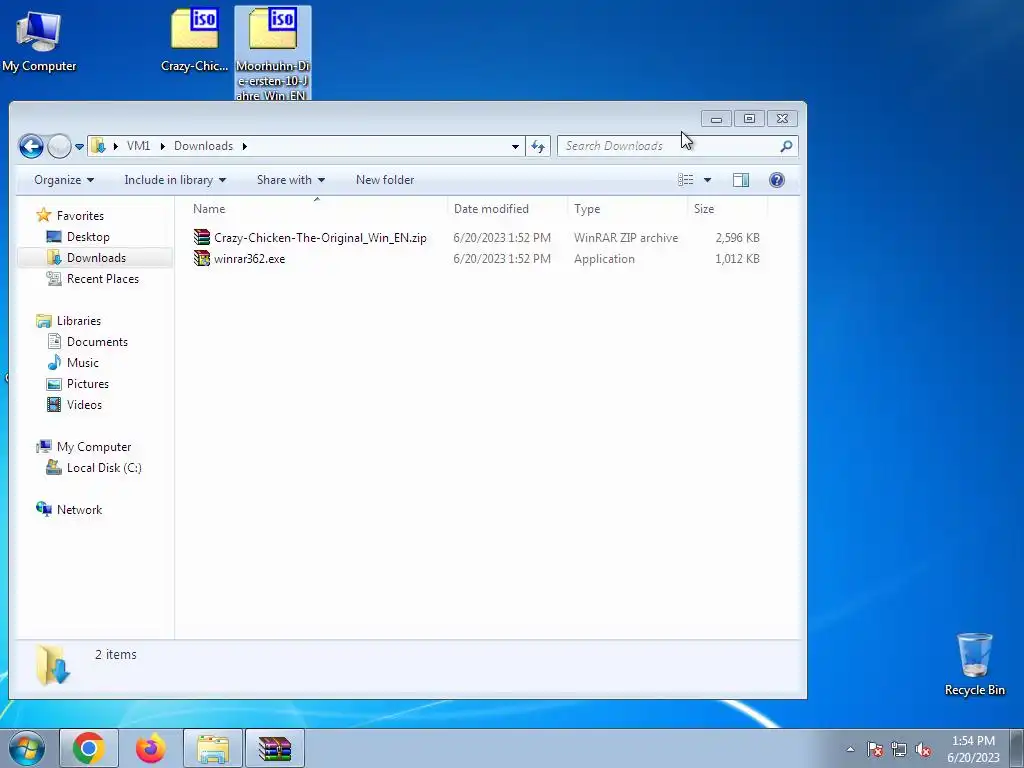1024x768 pixels.
Task: Select the Crazy-Chic... ISO desktop icon
Action: click(x=195, y=39)
